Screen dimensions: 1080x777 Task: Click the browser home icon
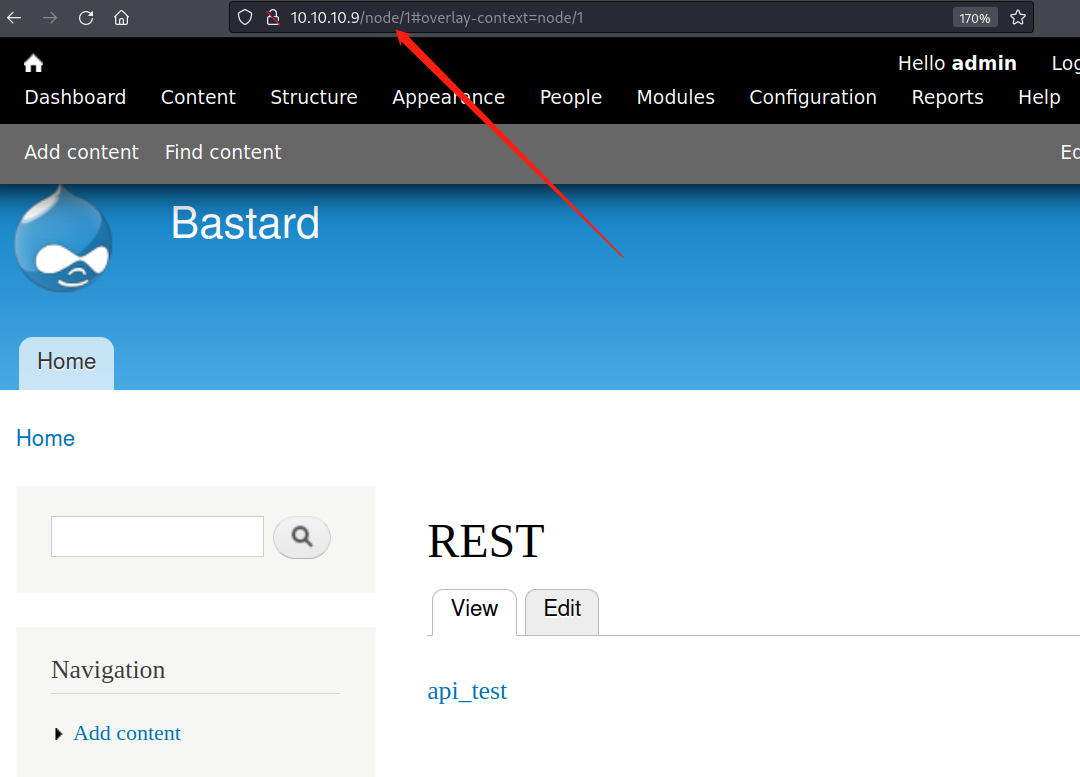pyautogui.click(x=121, y=17)
